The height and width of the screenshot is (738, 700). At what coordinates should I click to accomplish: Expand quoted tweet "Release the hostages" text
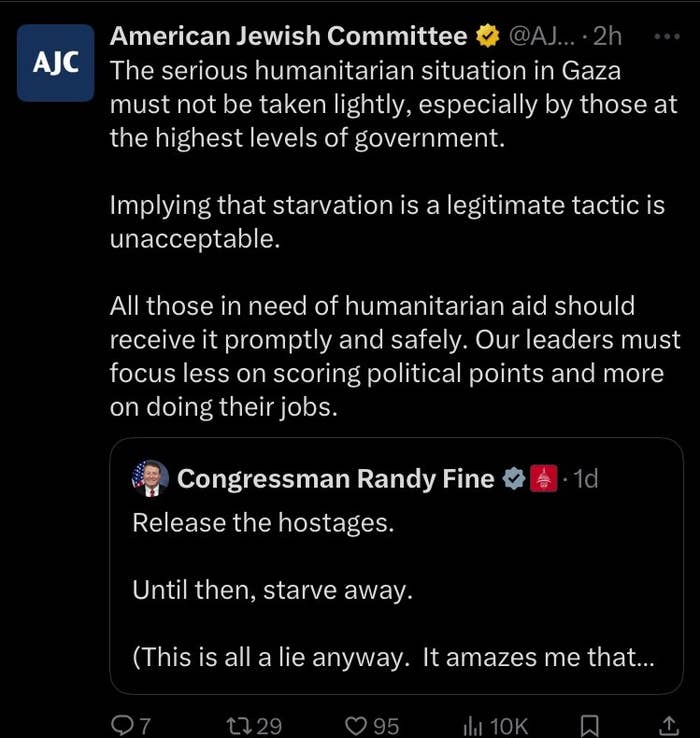pos(263,523)
